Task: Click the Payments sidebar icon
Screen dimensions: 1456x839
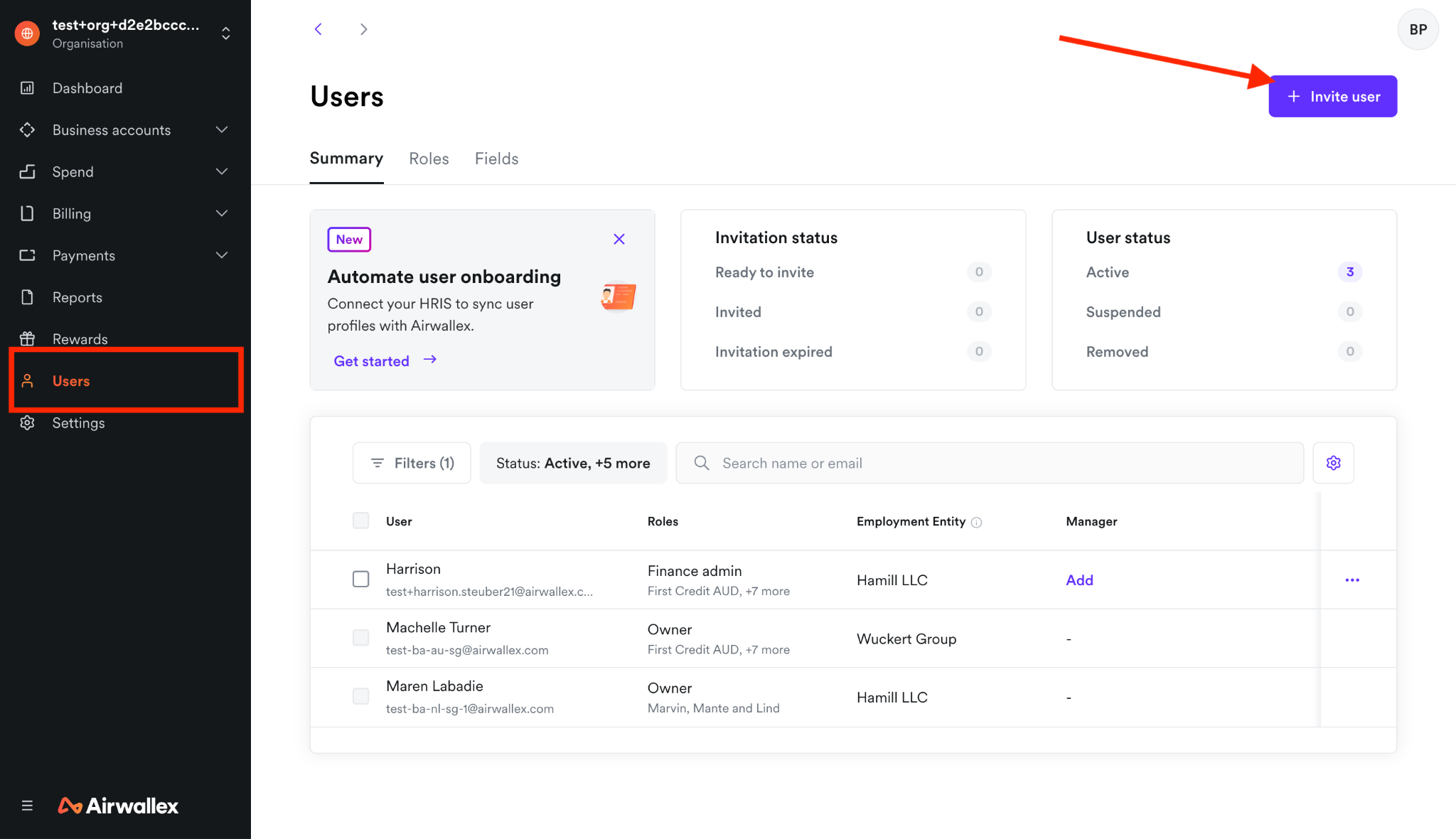Action: click(27, 255)
